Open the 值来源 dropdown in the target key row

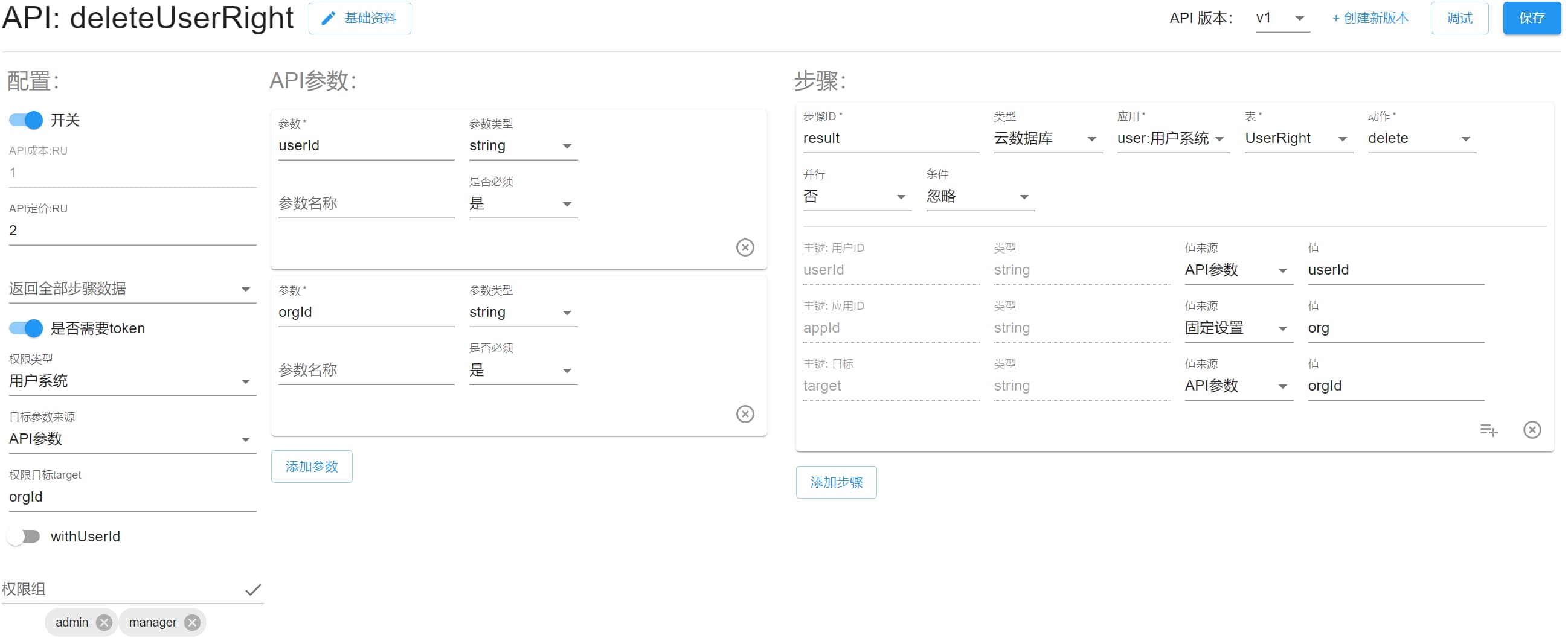point(1239,386)
